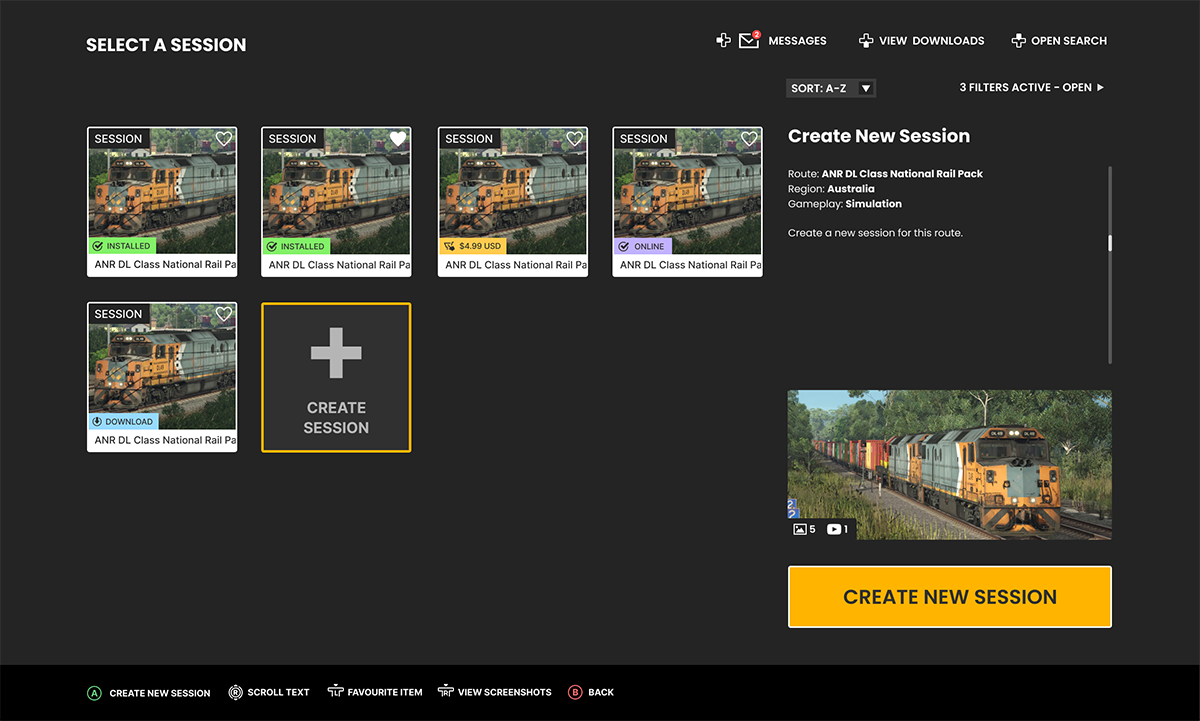This screenshot has width=1200, height=721.
Task: Favourite the first session with heart
Action: tap(224, 139)
